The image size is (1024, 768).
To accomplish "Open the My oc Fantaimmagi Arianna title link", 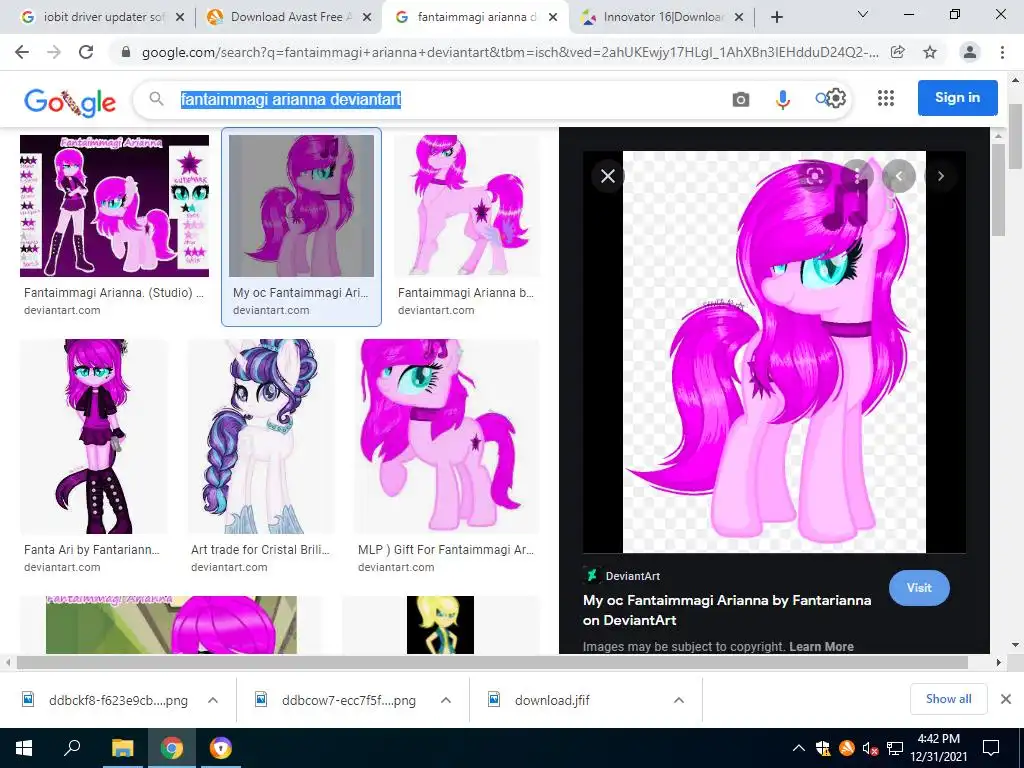I will pyautogui.click(x=727, y=610).
